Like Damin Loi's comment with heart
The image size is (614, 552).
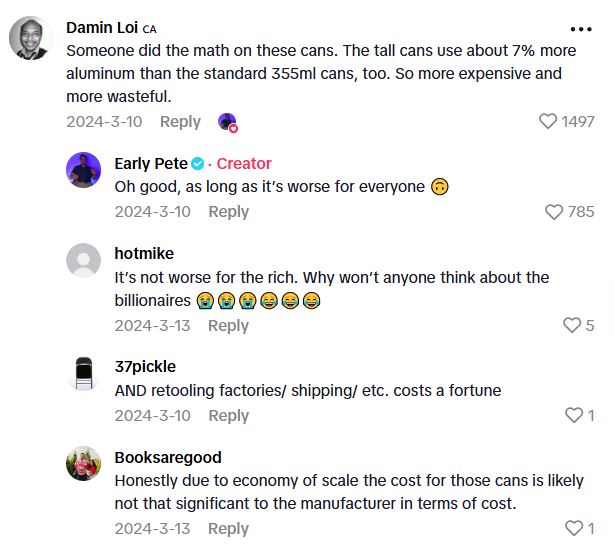pos(548,121)
